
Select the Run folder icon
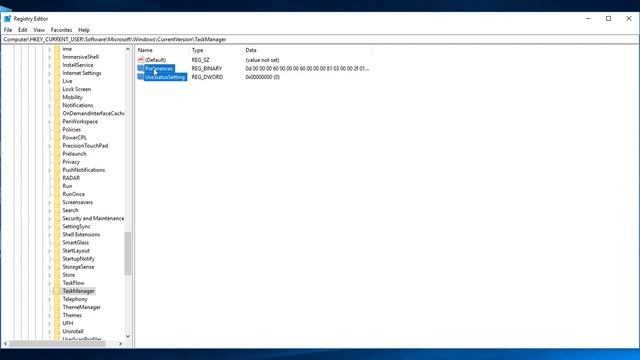pyautogui.click(x=57, y=186)
